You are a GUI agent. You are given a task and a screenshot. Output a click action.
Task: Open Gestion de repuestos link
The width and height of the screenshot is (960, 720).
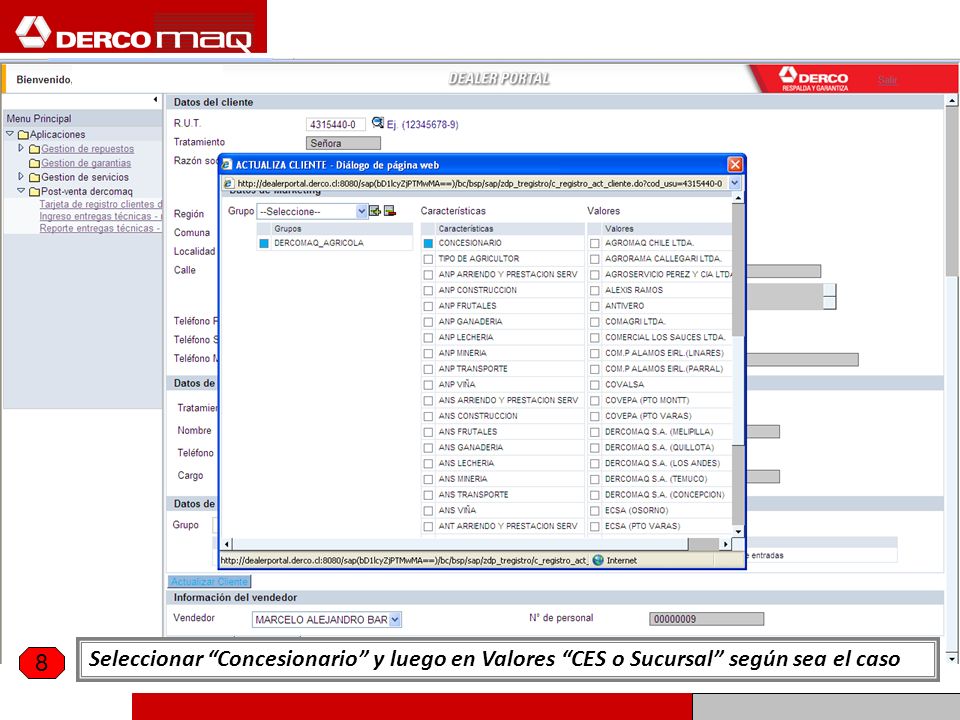[x=88, y=149]
